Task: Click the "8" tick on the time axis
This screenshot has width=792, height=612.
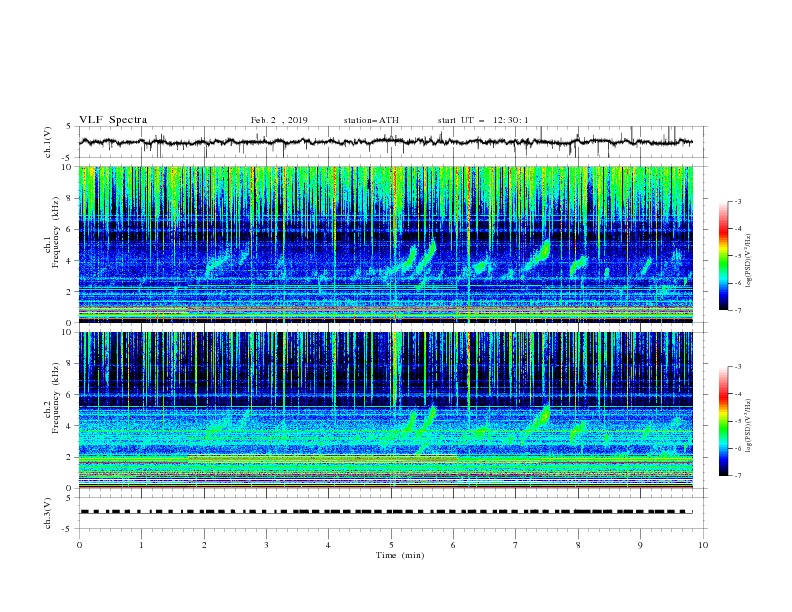Action: tap(578, 545)
